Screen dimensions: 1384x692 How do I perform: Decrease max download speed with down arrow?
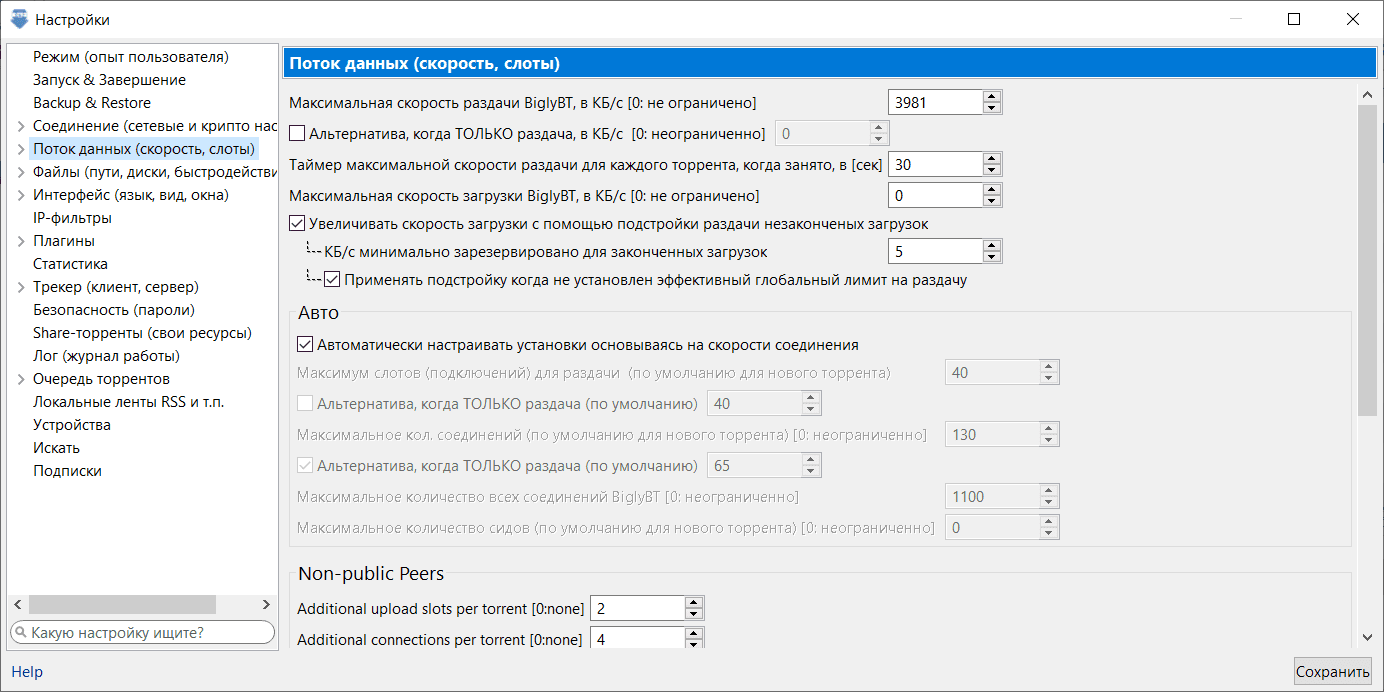coord(991,201)
